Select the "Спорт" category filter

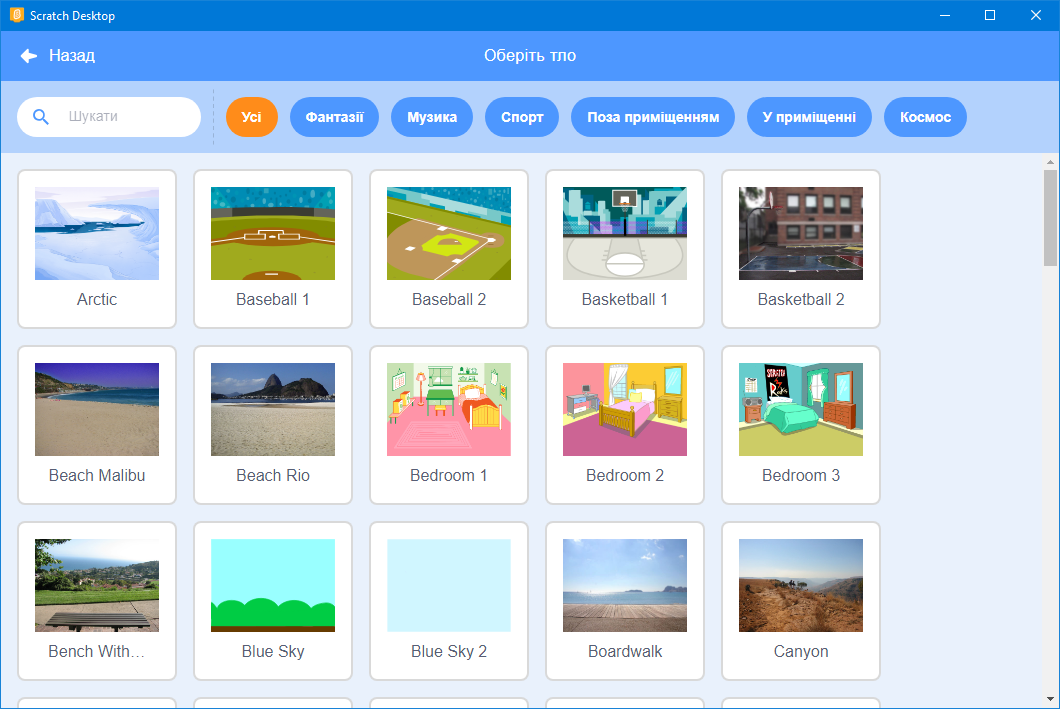[521, 116]
